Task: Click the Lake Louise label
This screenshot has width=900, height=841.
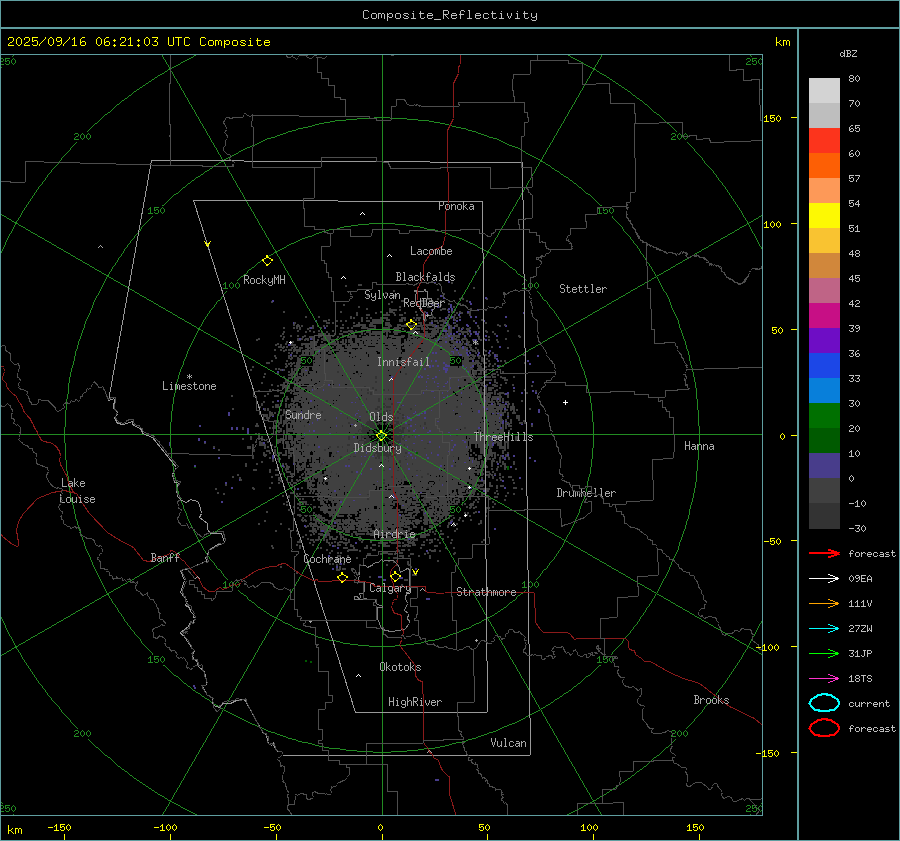Action: 77,491
